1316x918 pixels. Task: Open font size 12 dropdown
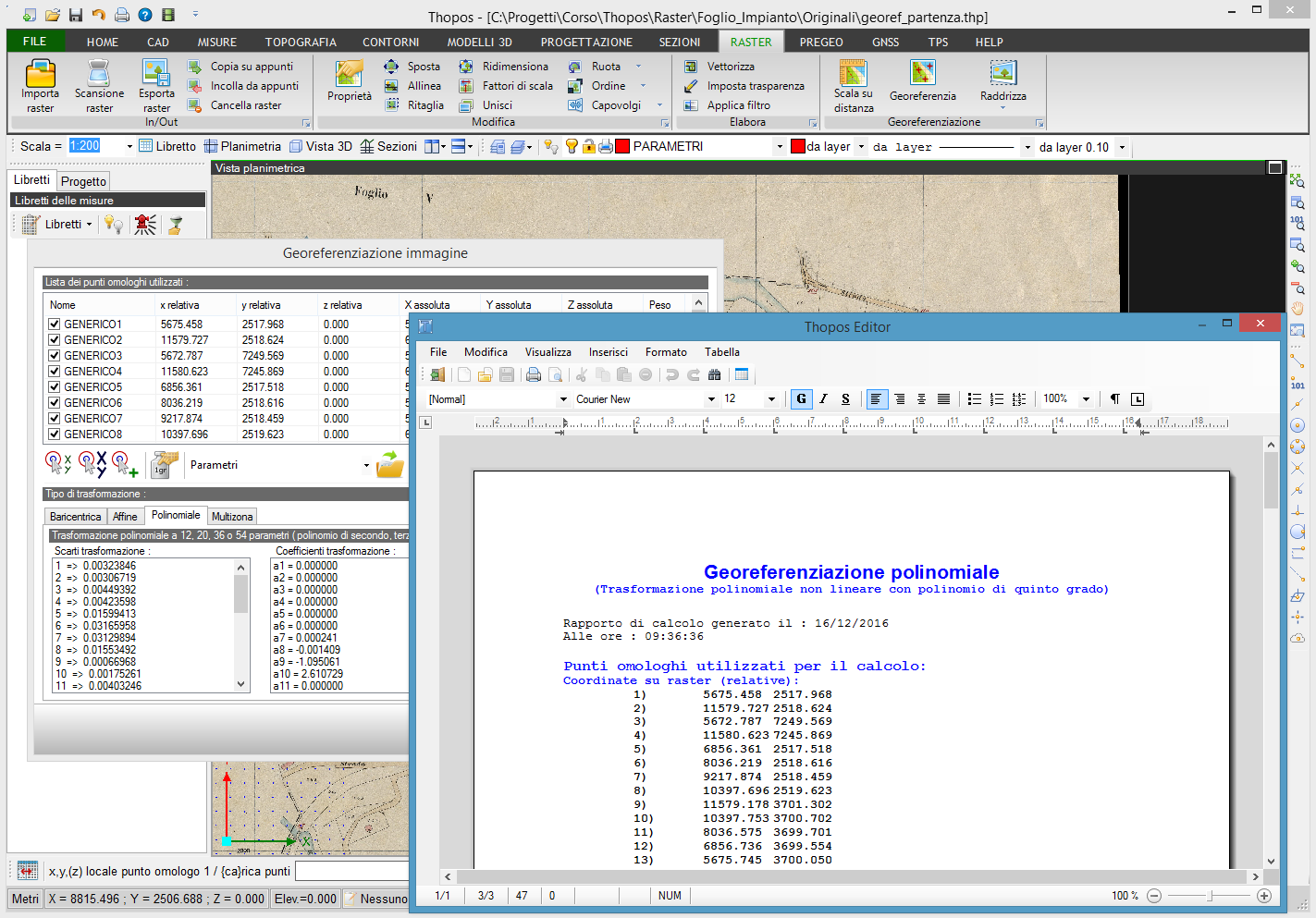coord(771,399)
